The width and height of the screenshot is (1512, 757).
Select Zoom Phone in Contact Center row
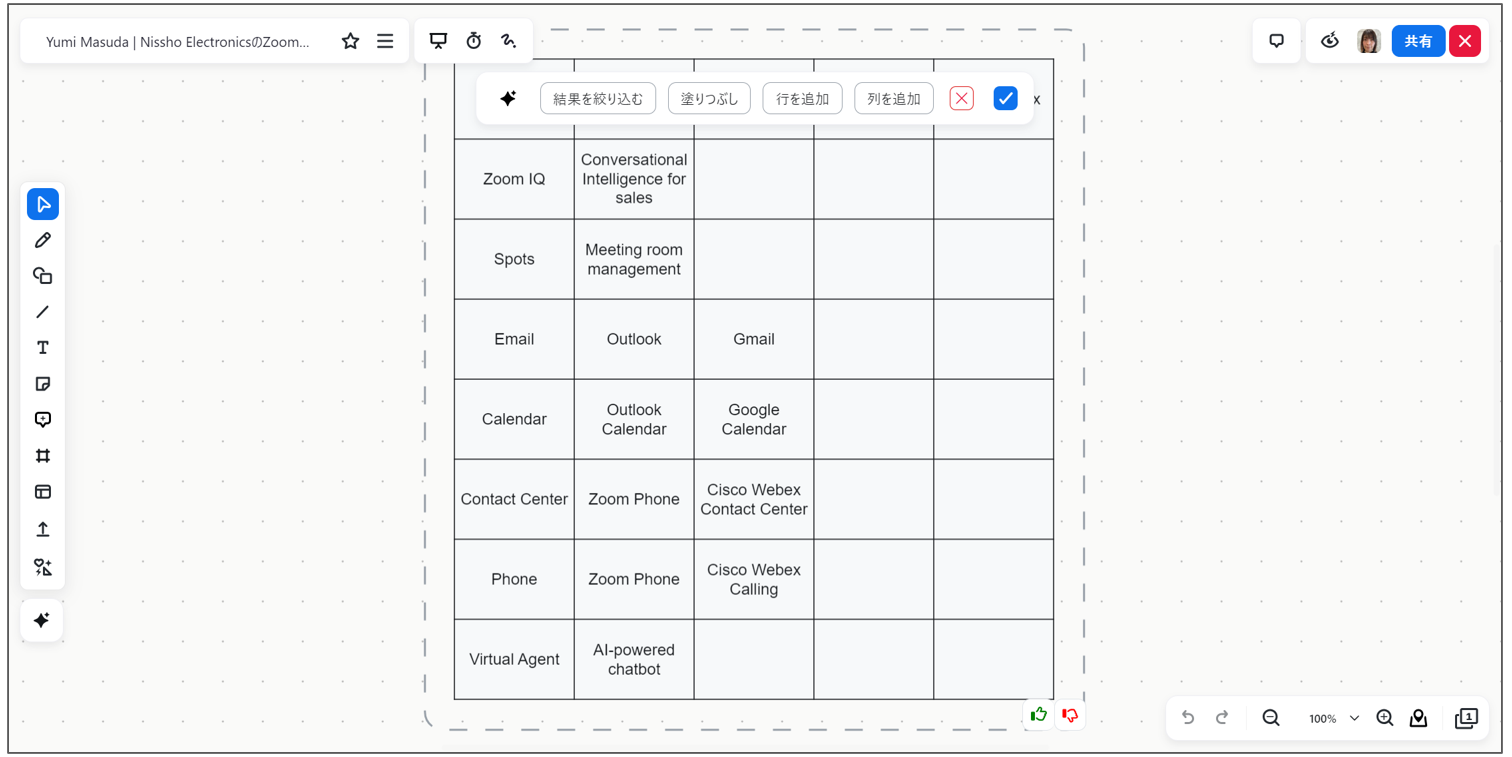(x=634, y=499)
